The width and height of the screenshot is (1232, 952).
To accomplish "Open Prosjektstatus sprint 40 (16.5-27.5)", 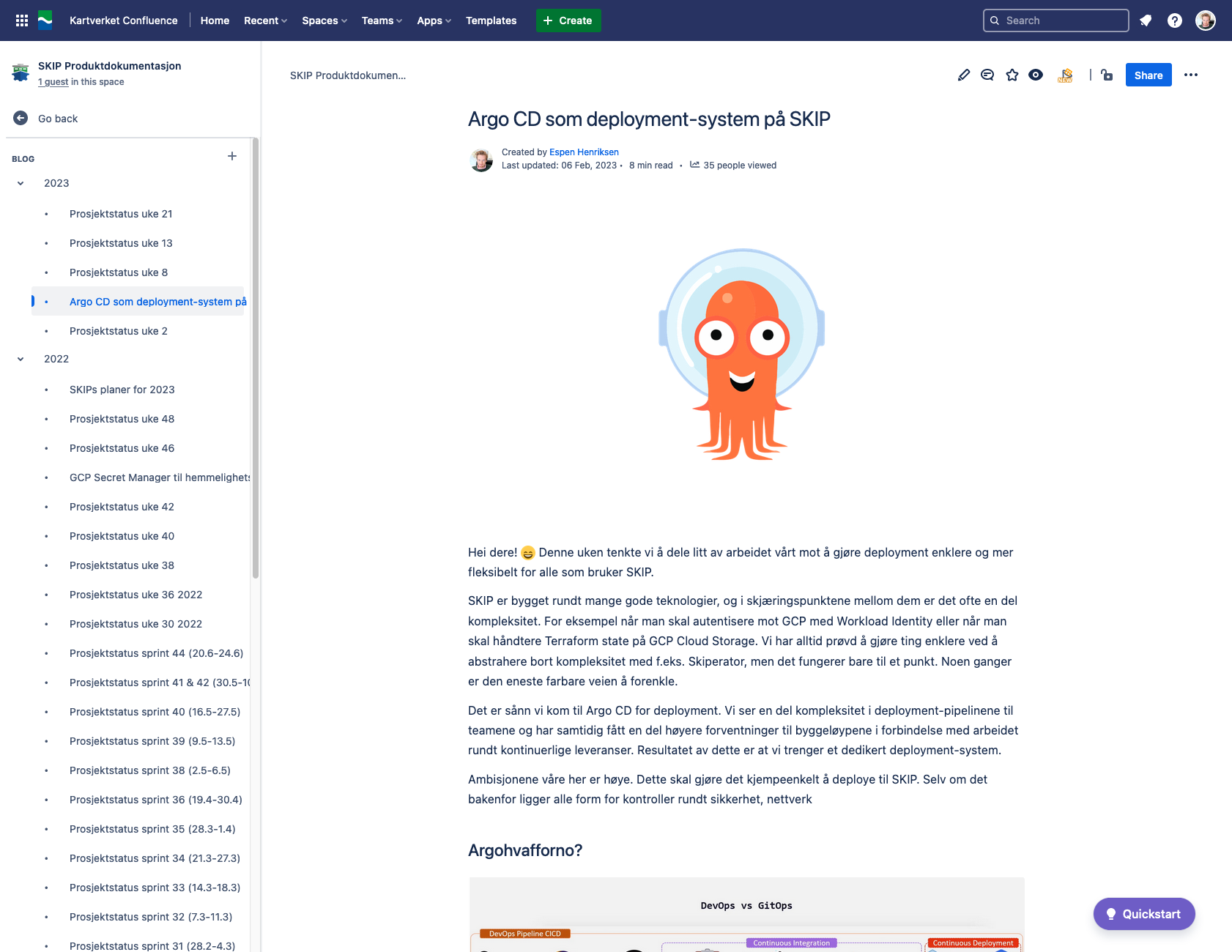I will 155,712.
